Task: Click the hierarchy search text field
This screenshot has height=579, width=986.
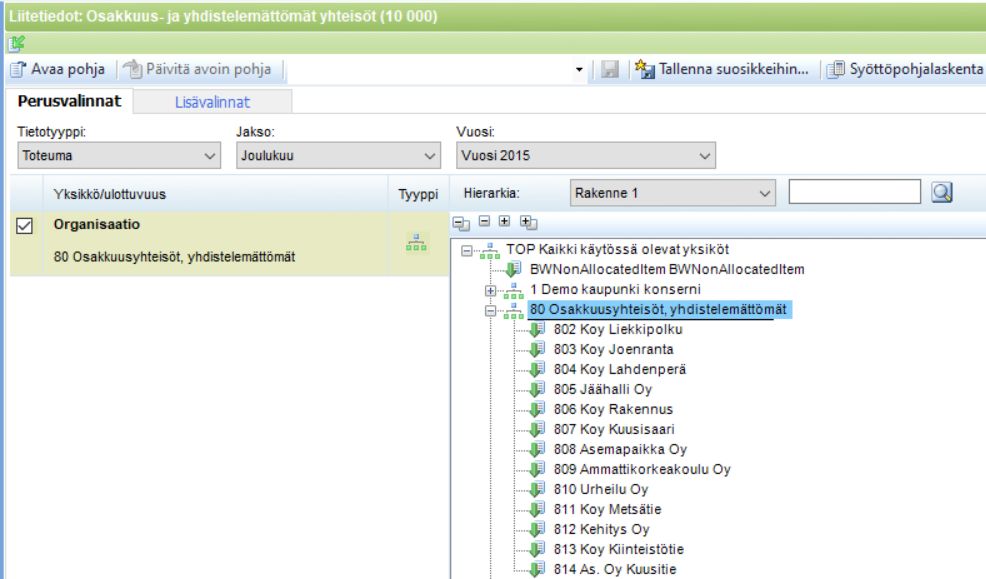Action: [855, 192]
